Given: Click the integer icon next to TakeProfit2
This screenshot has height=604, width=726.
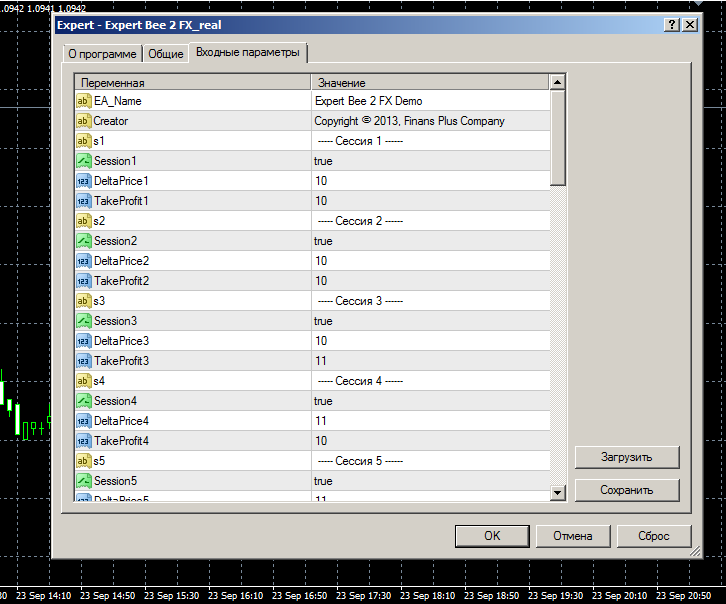Looking at the screenshot, I should (x=83, y=281).
